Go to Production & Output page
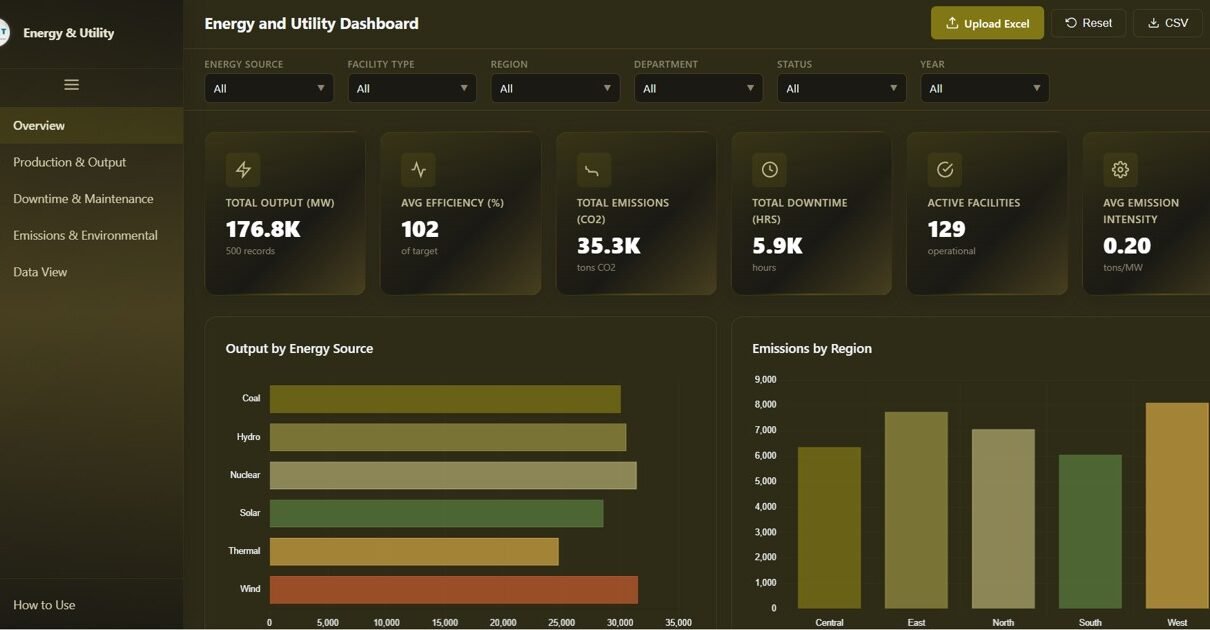 (70, 162)
